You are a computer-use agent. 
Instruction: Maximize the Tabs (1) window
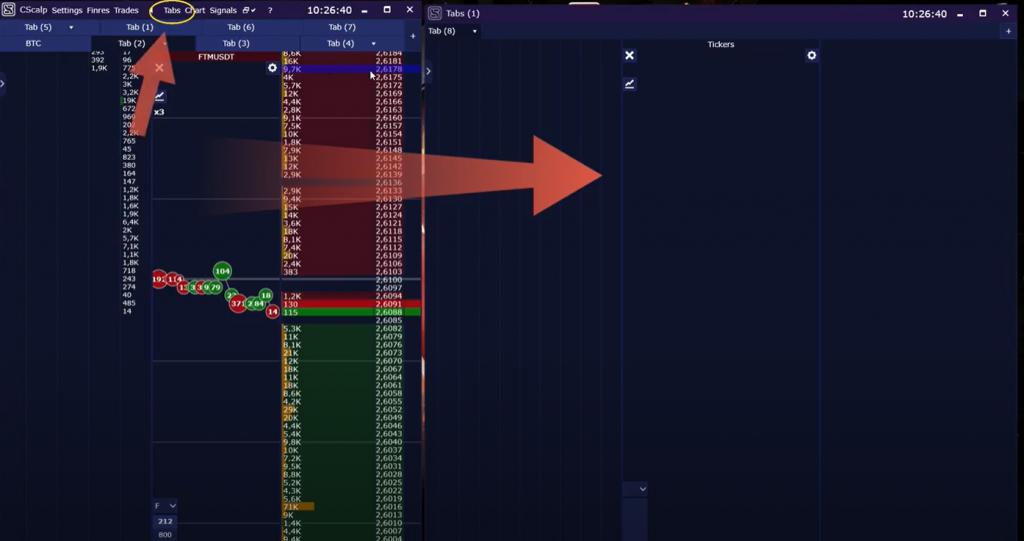(x=982, y=13)
